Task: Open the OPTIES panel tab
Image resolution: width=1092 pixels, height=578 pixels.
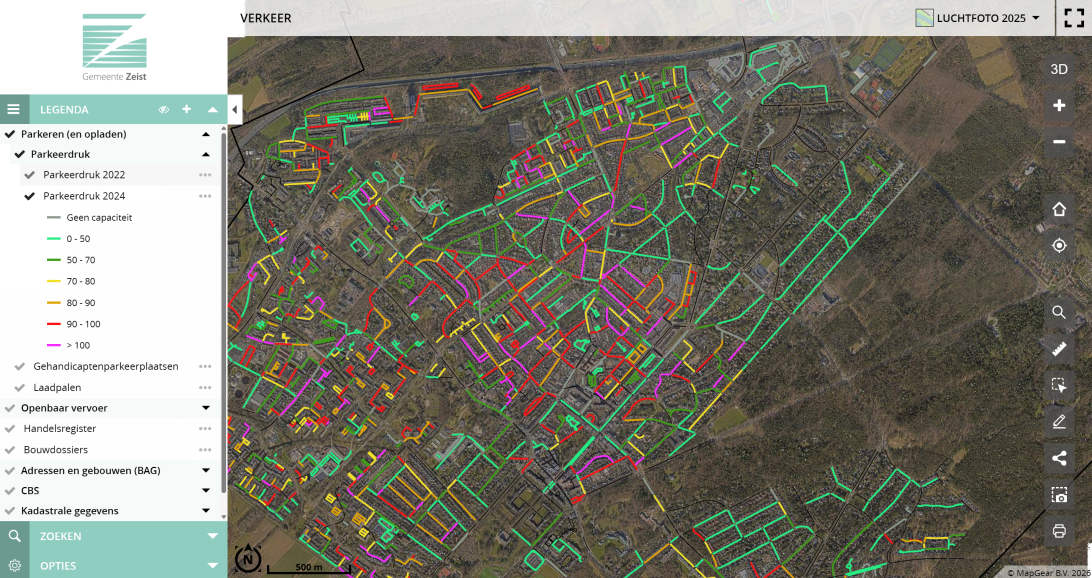Action: [x=58, y=565]
